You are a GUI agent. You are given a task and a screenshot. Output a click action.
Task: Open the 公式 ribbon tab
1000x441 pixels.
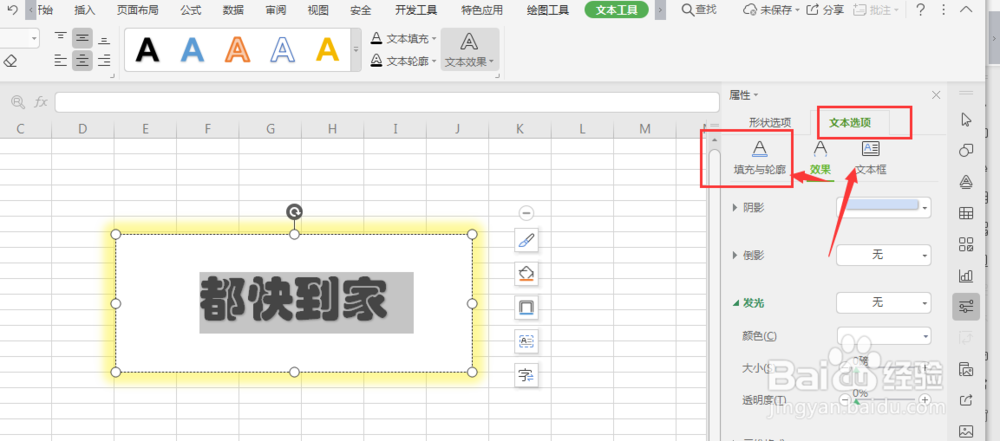tap(191, 10)
